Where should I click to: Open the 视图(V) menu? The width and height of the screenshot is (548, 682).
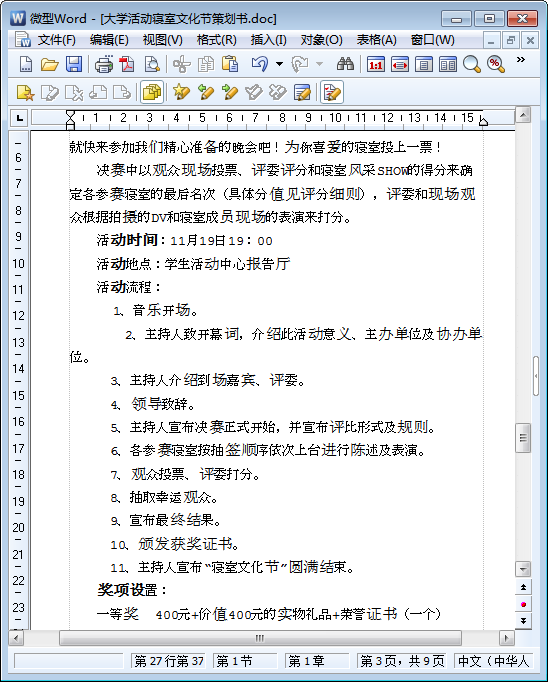163,40
